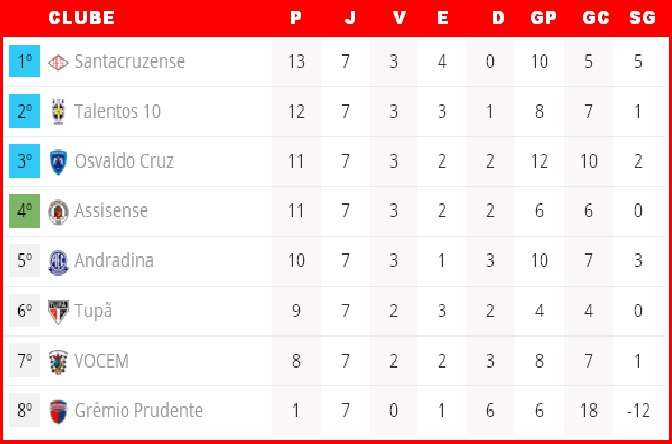Screen dimensions: 672x444
Task: Click Osvaldo Cruz's 12 goals scored cell
Action: 539,162
